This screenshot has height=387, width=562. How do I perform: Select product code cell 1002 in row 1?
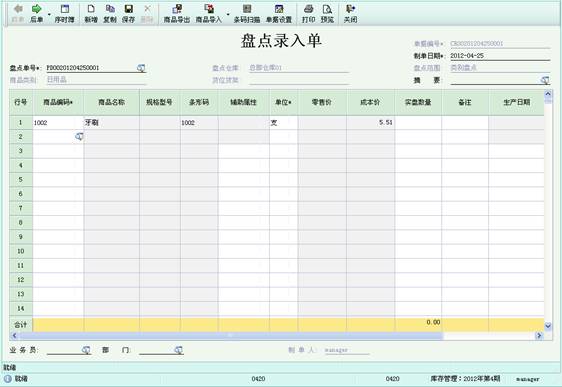[58, 123]
